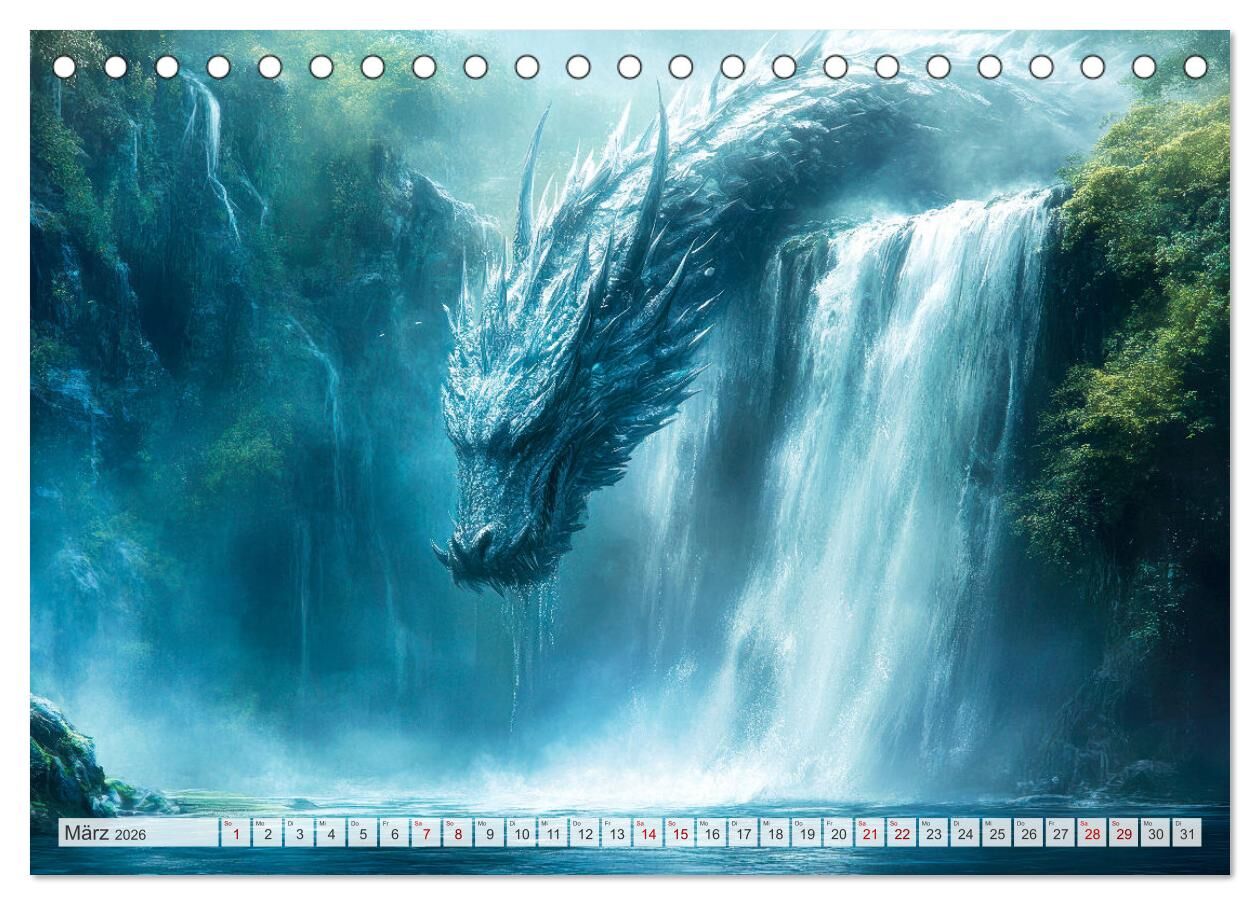Select Monday 2 date cell
Viewport: 1260px width, 905px height.
click(x=268, y=833)
